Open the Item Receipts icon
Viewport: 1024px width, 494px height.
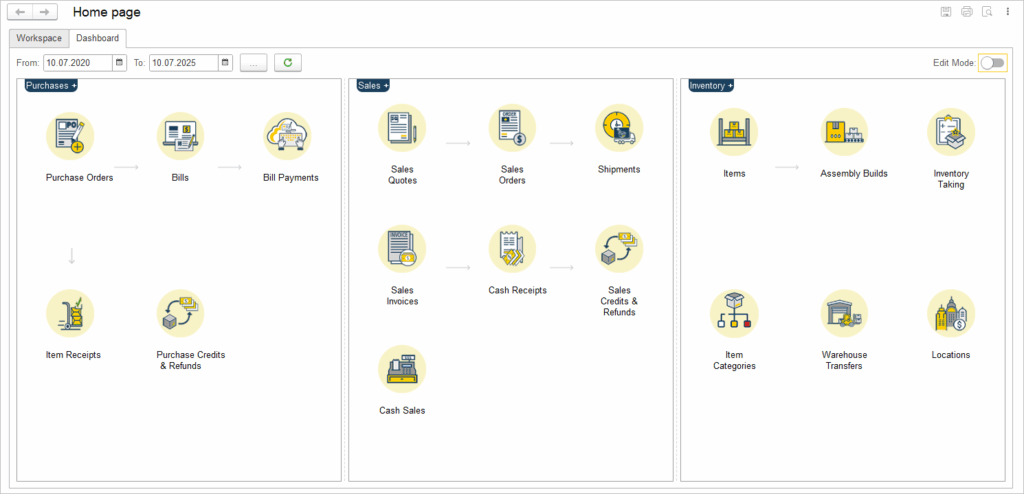pos(70,314)
